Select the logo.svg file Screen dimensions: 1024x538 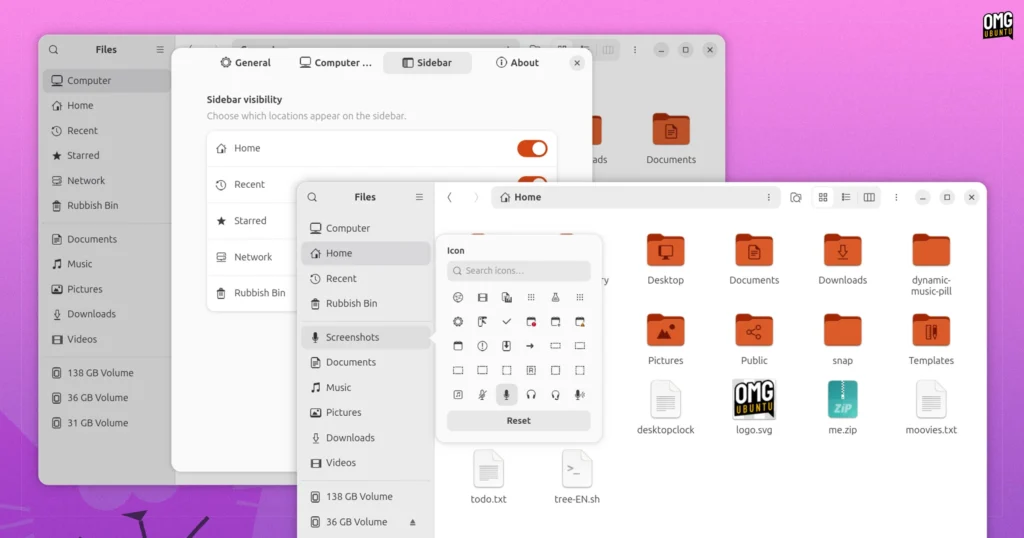[x=754, y=407]
